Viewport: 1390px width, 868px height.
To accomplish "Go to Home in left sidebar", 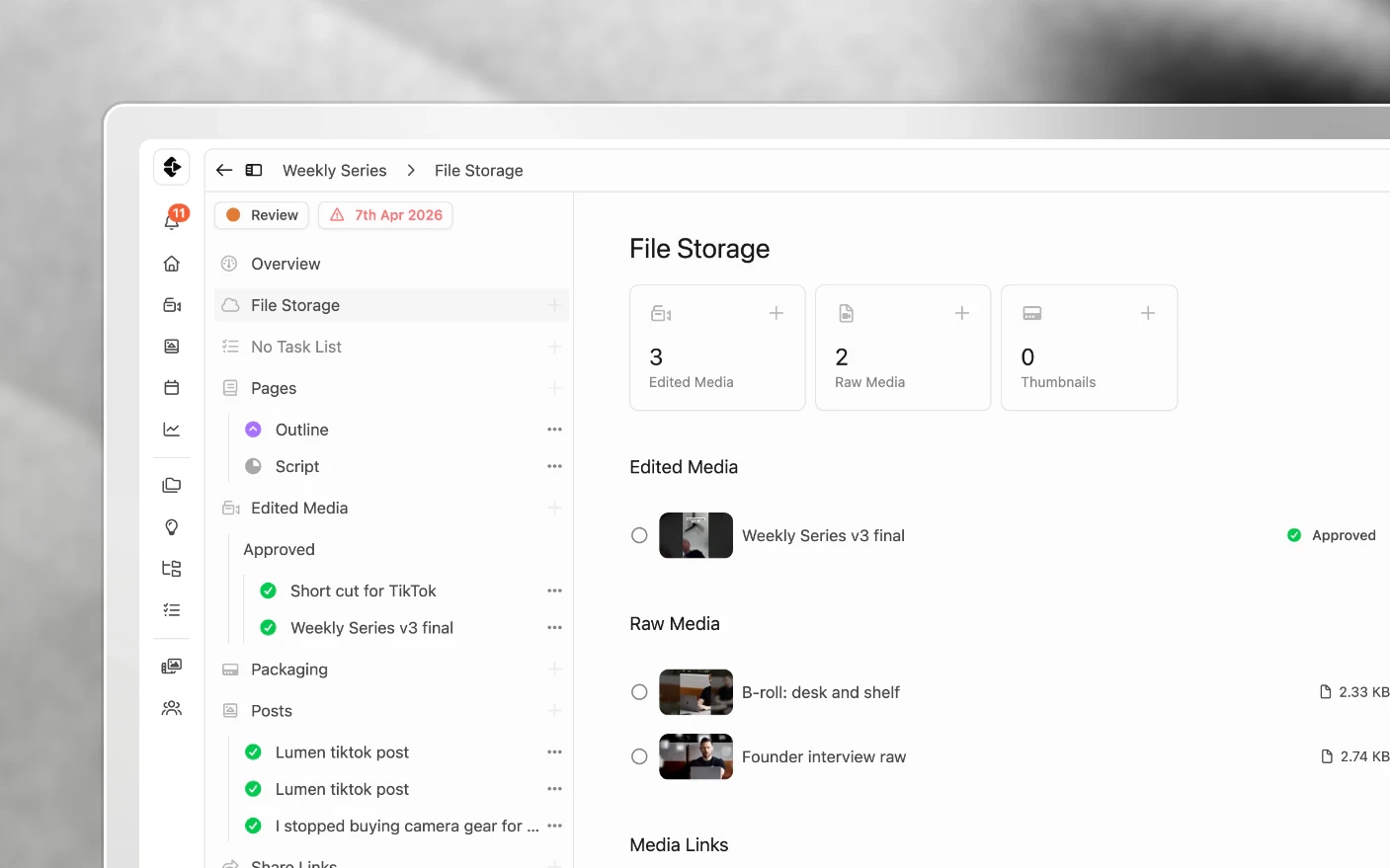I will point(172,264).
